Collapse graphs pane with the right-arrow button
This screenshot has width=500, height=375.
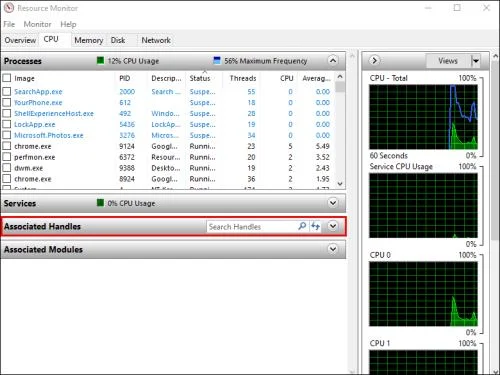375,60
